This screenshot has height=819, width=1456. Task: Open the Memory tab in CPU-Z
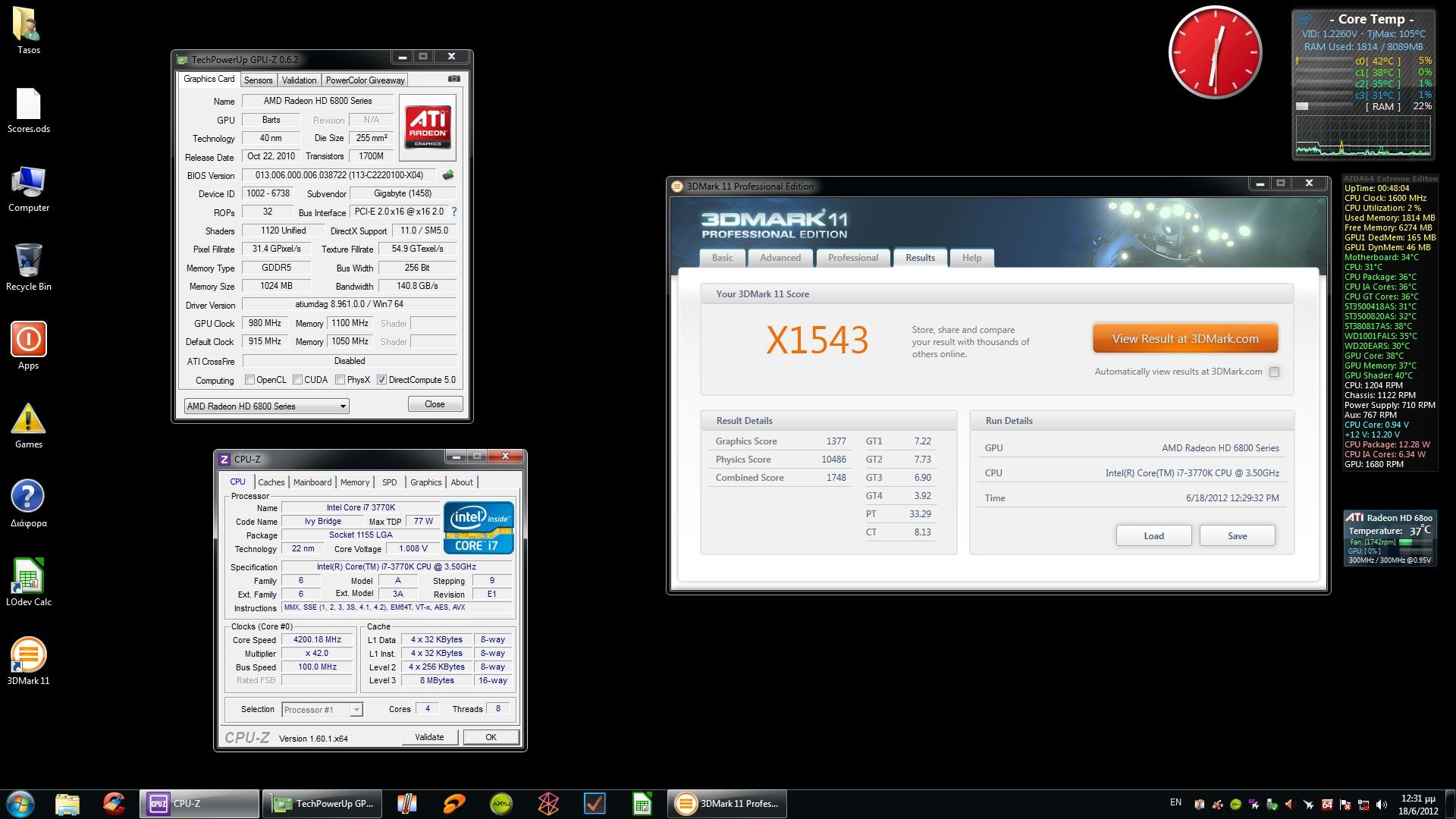tap(355, 482)
